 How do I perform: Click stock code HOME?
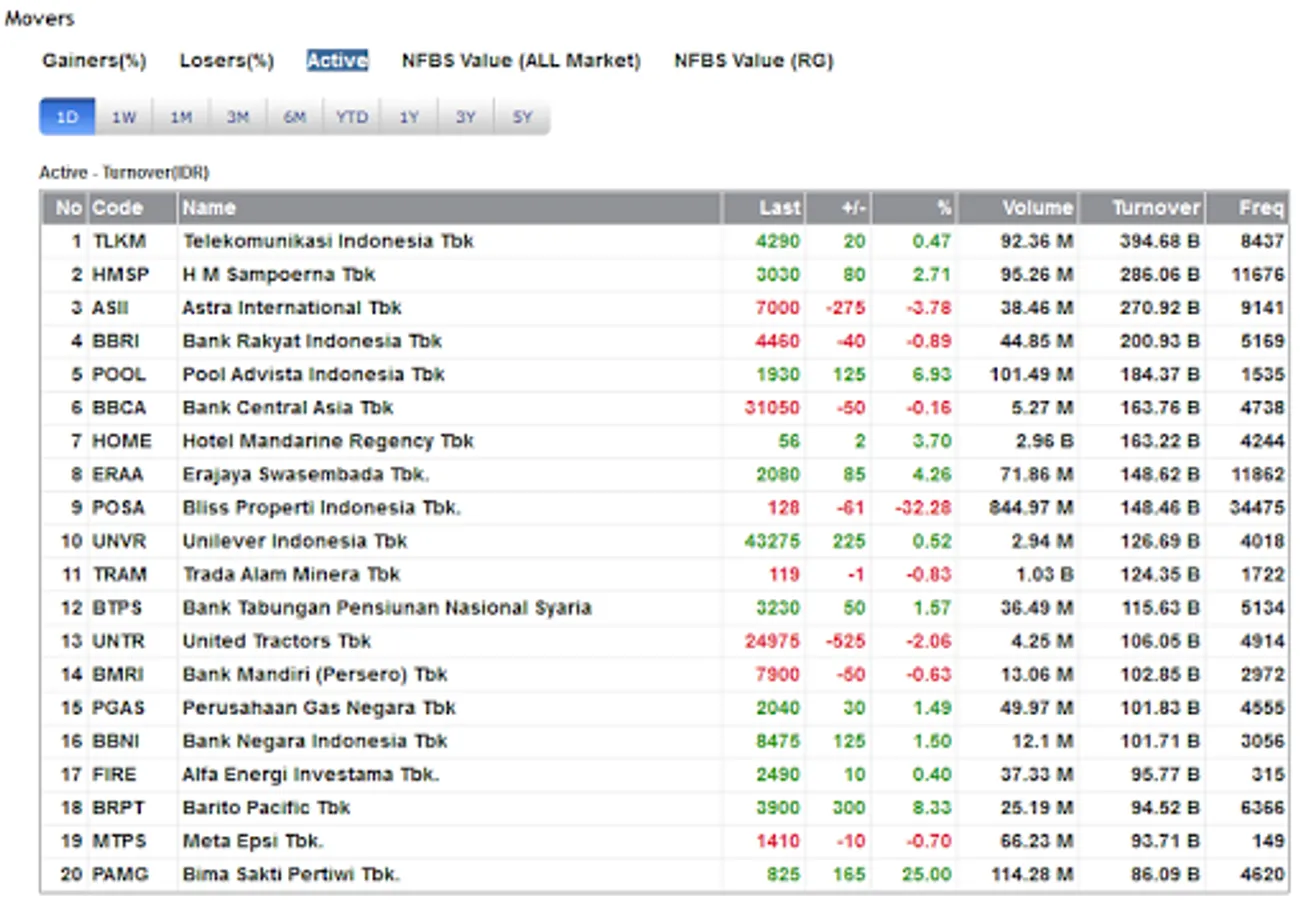122,441
